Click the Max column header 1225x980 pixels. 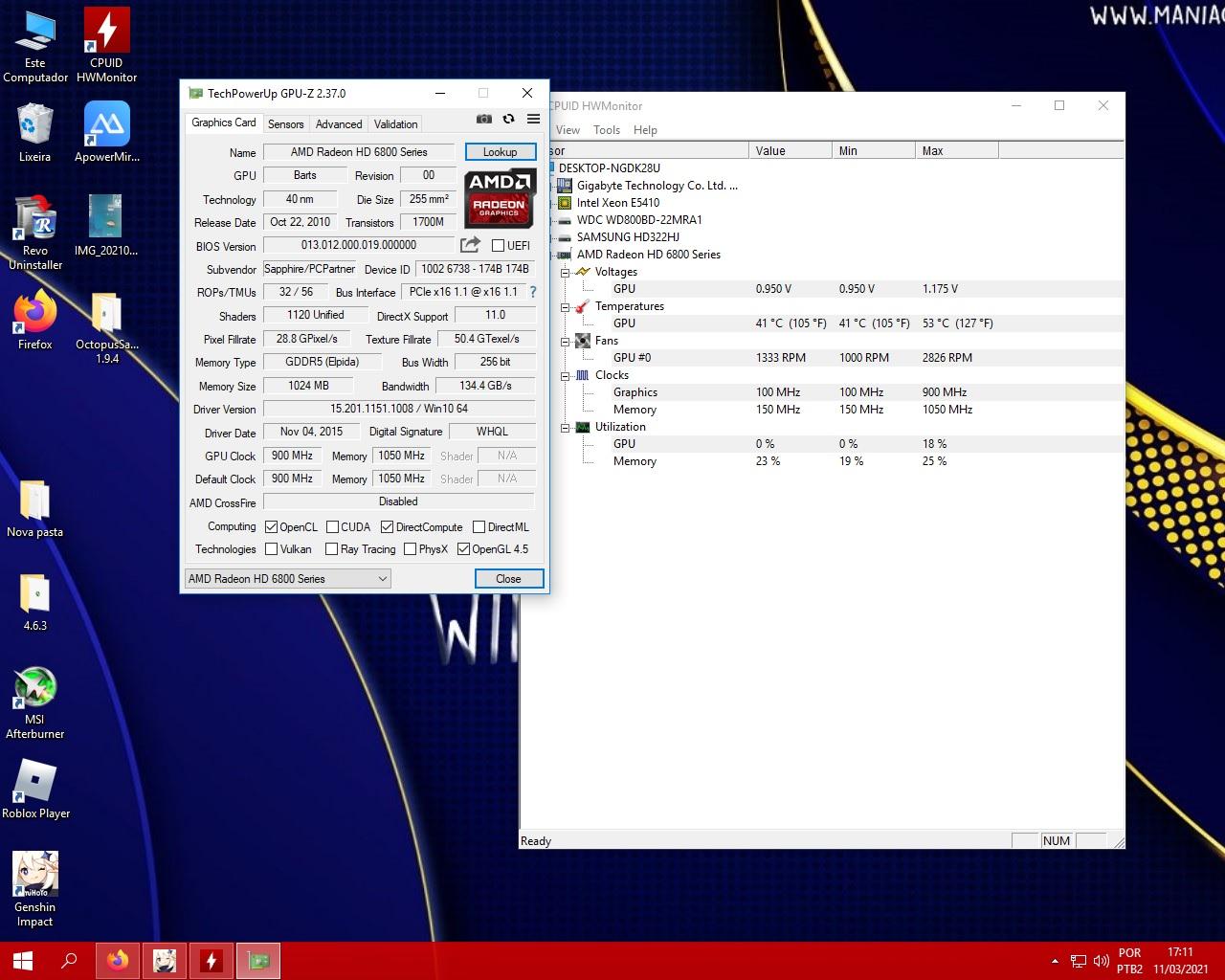[957, 151]
